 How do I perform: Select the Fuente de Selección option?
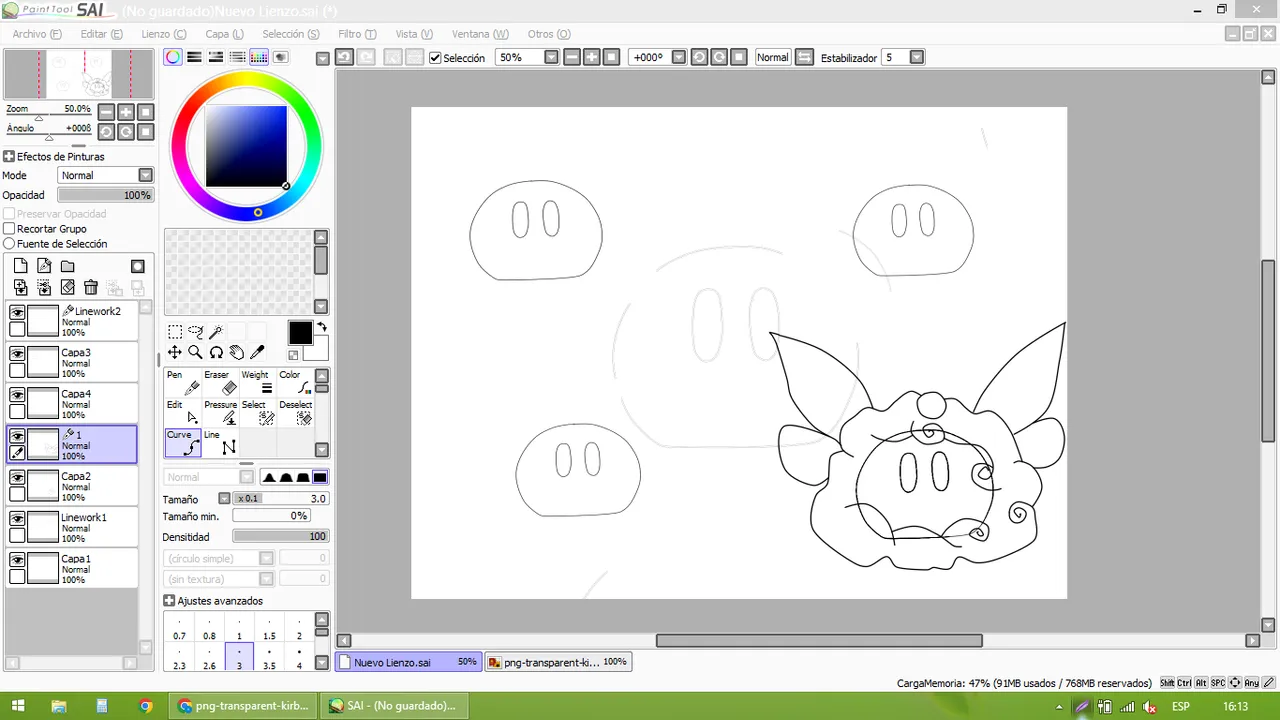click(x=9, y=244)
